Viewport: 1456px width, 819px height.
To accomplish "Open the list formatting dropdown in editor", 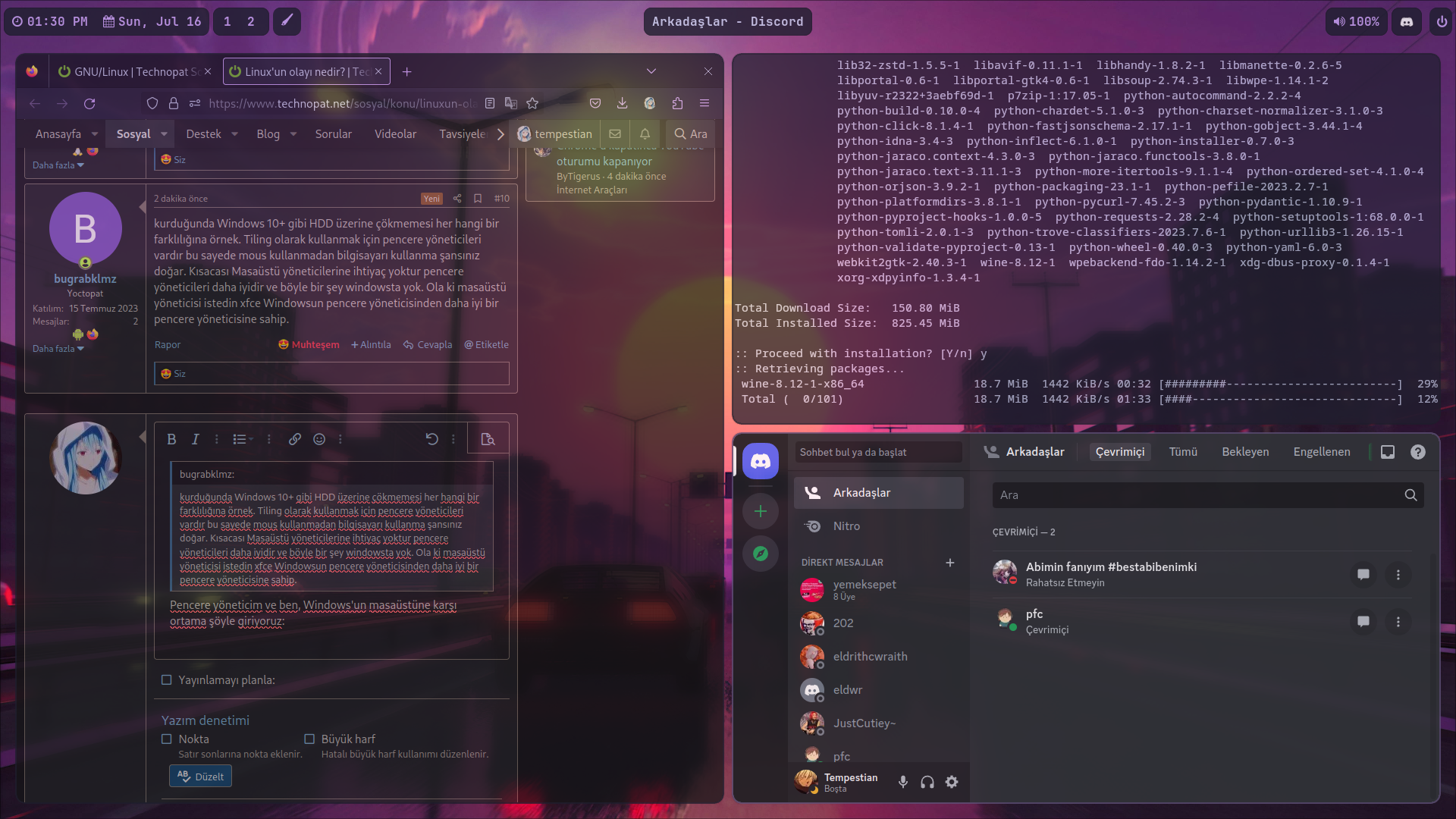I will pos(243,439).
